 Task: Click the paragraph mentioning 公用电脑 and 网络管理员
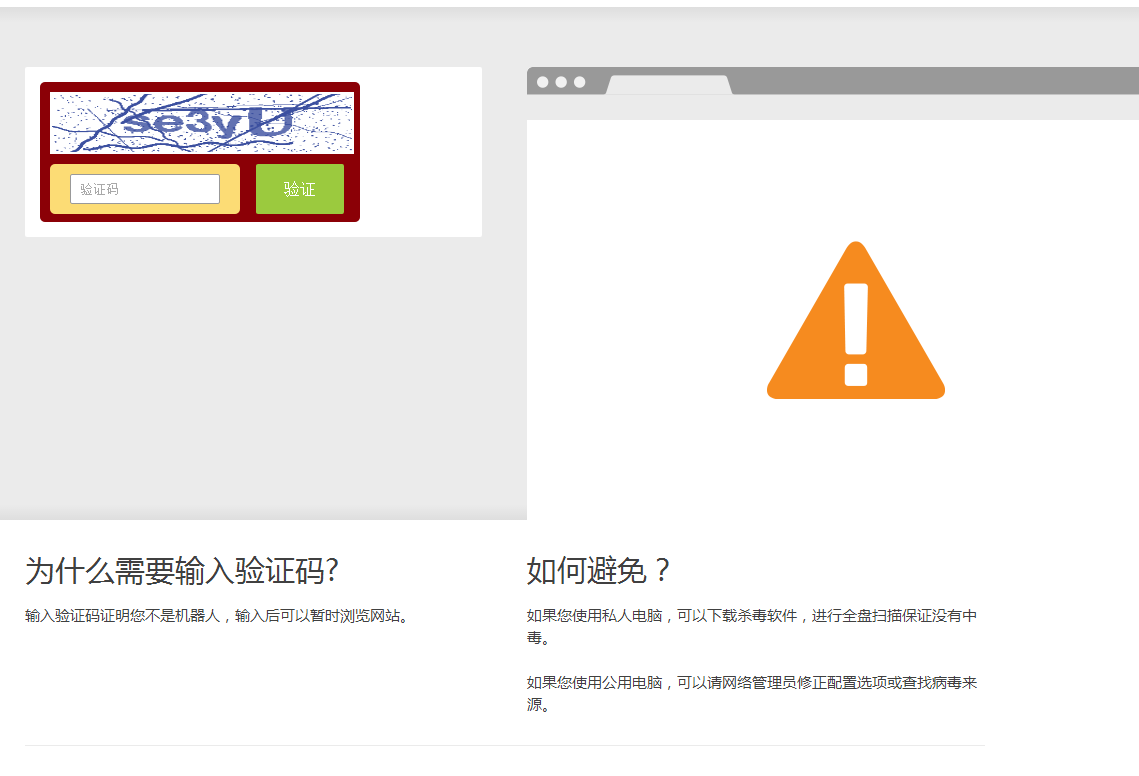tap(751, 693)
